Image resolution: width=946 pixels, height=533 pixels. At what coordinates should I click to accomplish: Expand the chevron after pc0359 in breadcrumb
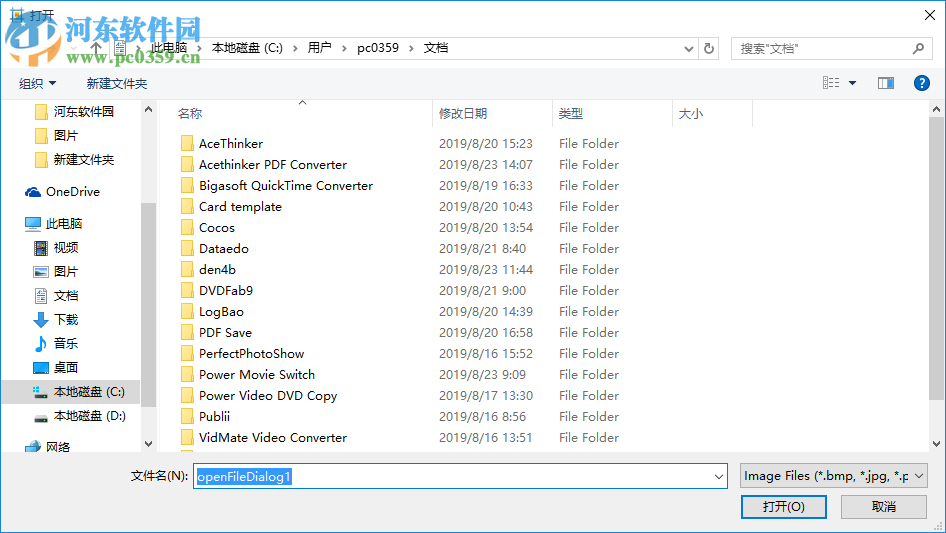click(x=411, y=48)
